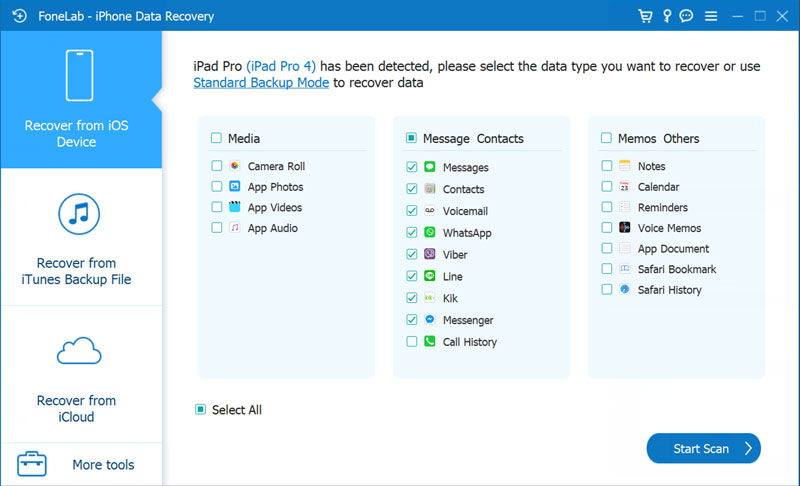800x486 pixels.
Task: Click the Calendar icon
Action: 624,186
